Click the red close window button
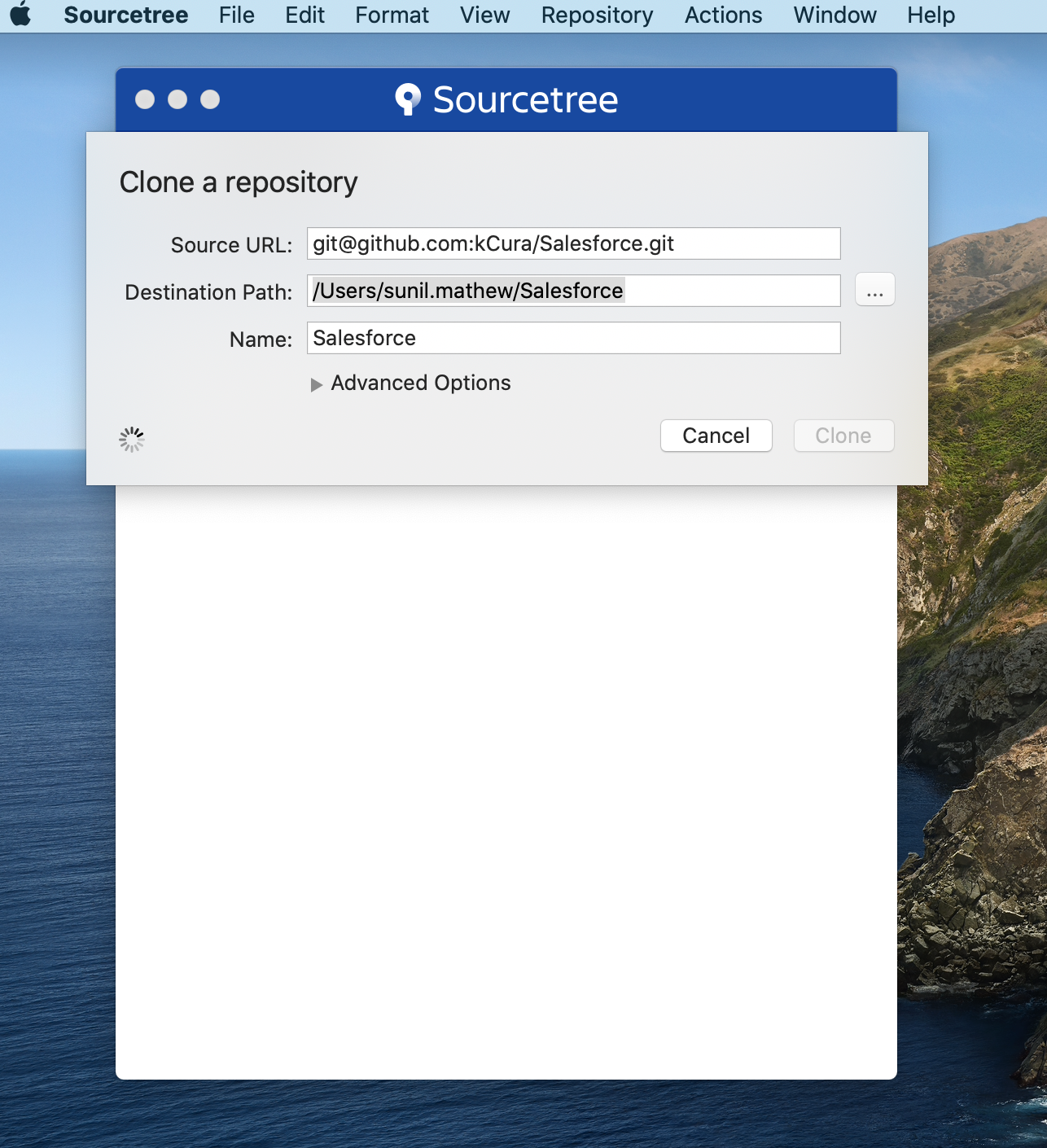Viewport: 1047px width, 1148px height. tap(145, 99)
